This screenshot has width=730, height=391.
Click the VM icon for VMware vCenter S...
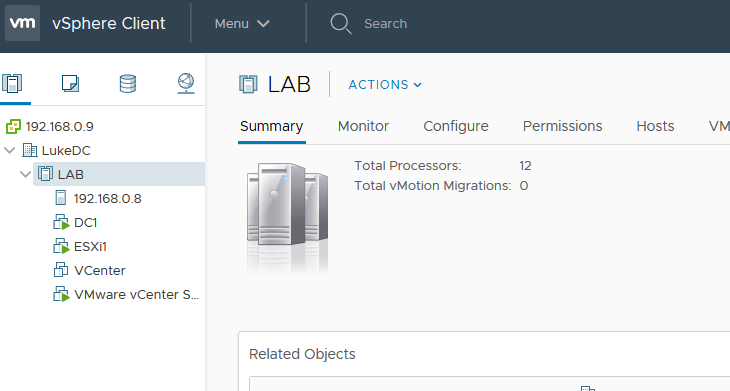pyautogui.click(x=61, y=294)
